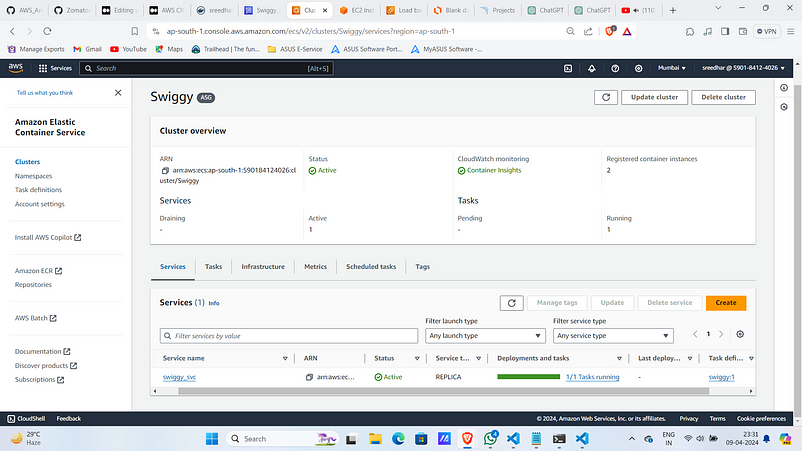Open the 1/1 Tasks running link

(x=592, y=377)
